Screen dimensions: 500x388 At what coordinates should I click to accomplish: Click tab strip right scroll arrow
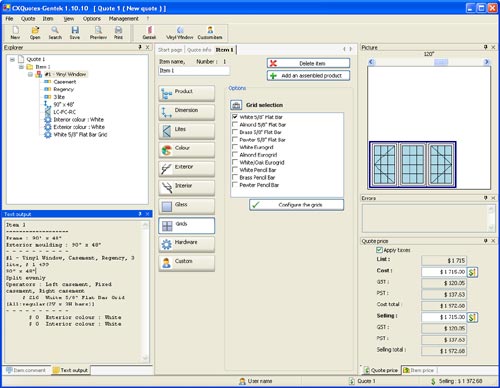click(351, 49)
